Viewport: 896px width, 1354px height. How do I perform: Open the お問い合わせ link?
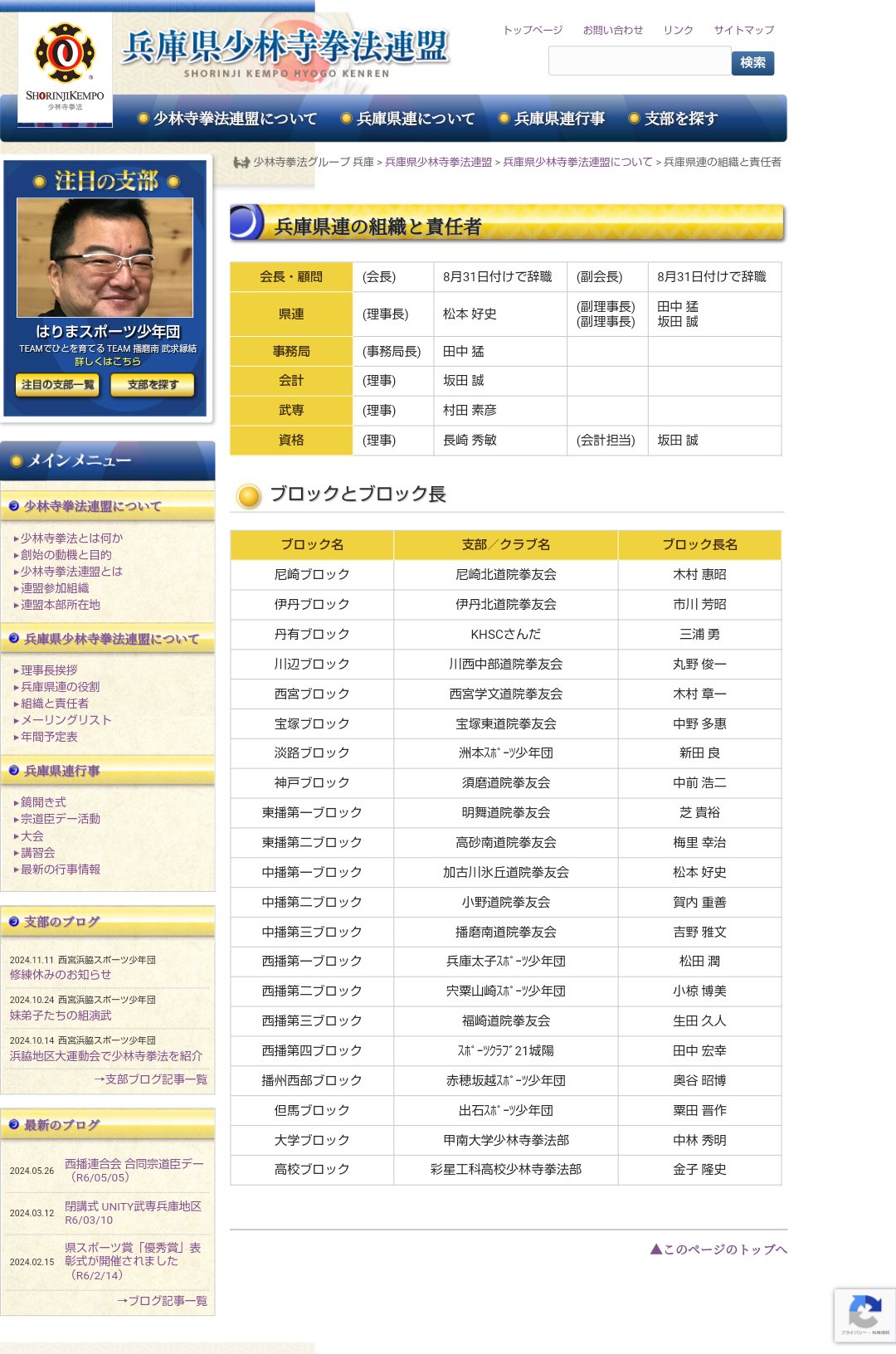pyautogui.click(x=613, y=30)
